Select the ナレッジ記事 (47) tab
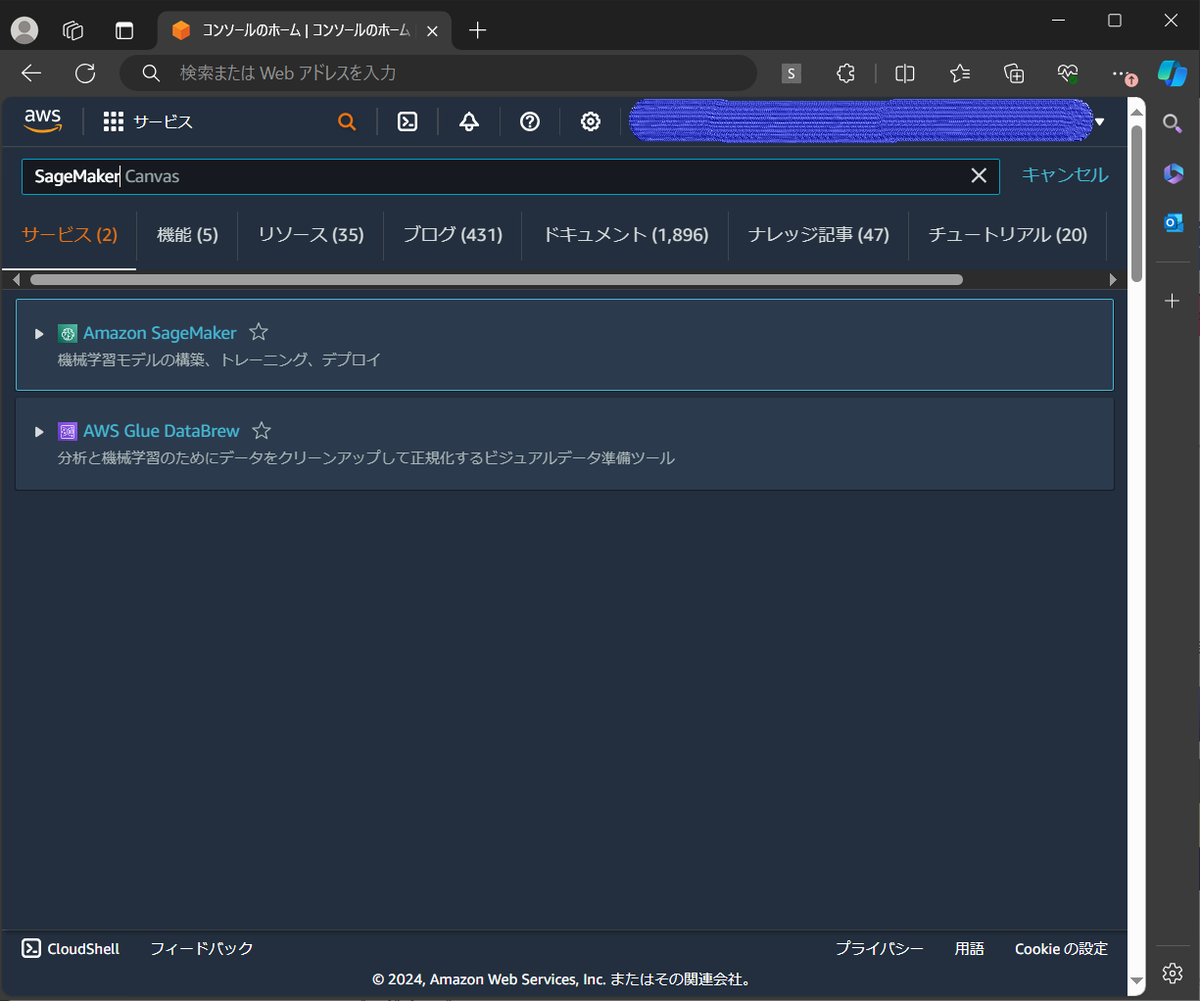This screenshot has width=1200, height=1001. [x=818, y=235]
